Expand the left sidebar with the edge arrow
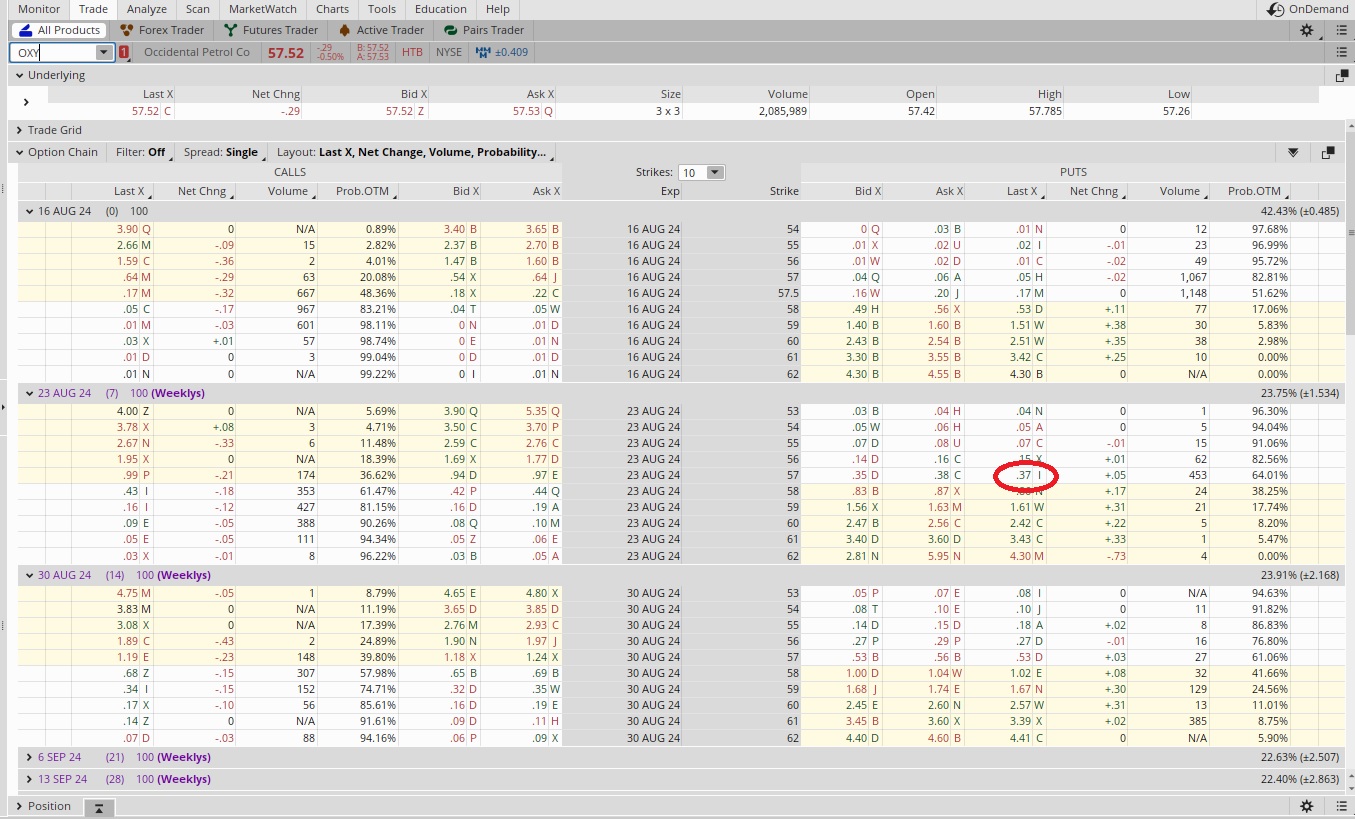Screen dimensions: 1355x819 (4, 407)
